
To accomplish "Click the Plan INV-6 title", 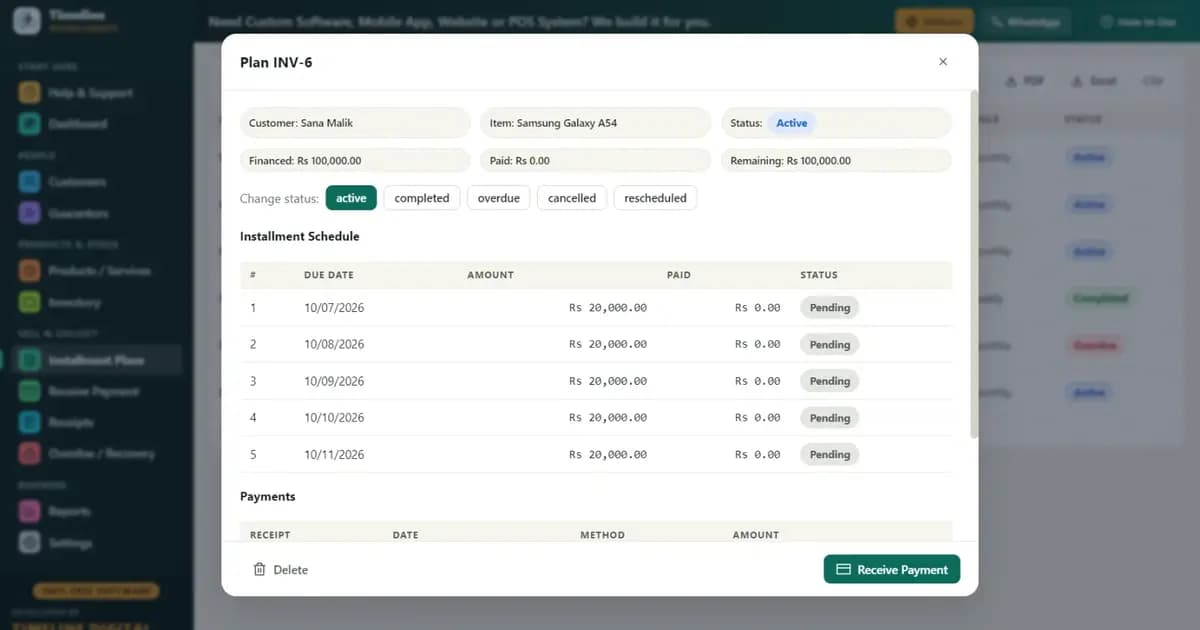I will 276,62.
